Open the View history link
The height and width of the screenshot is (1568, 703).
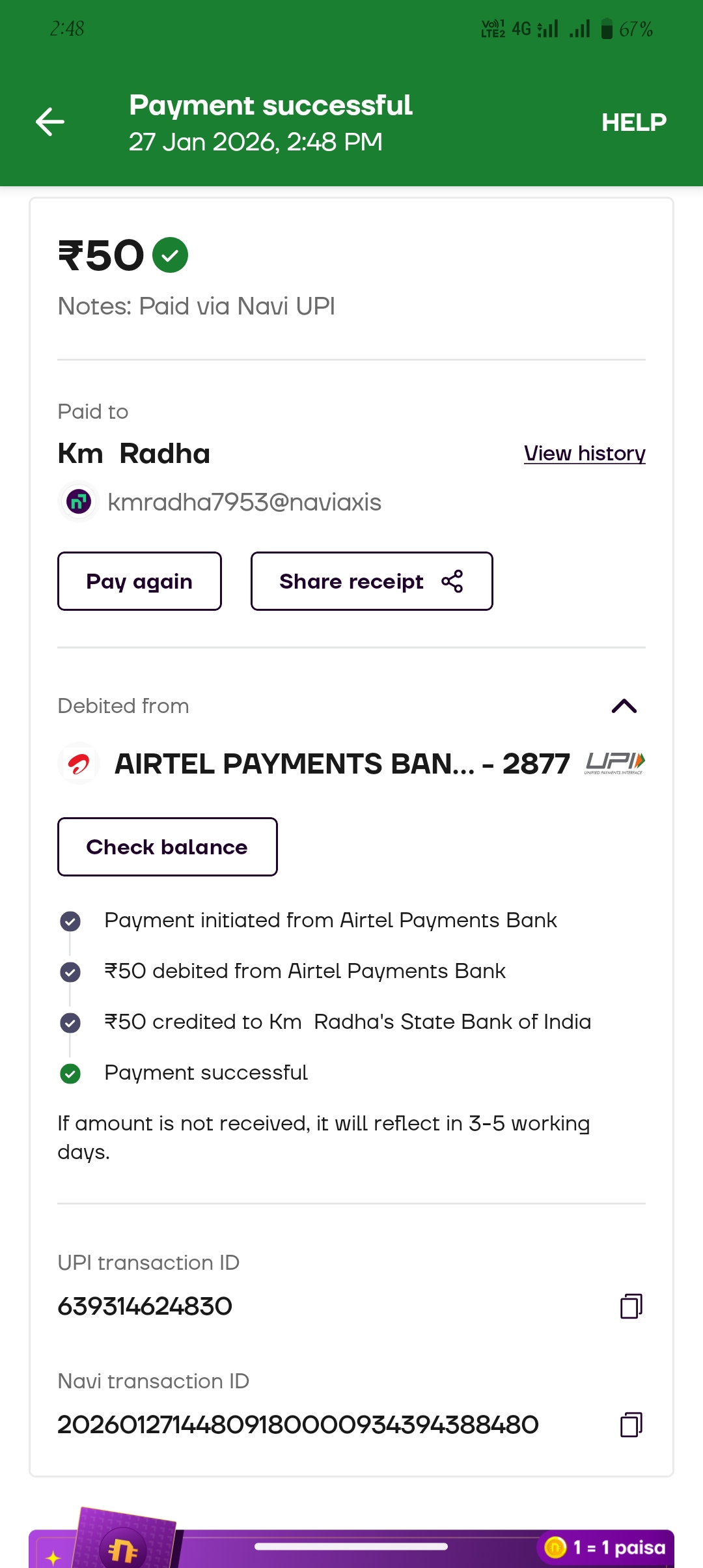click(x=584, y=453)
